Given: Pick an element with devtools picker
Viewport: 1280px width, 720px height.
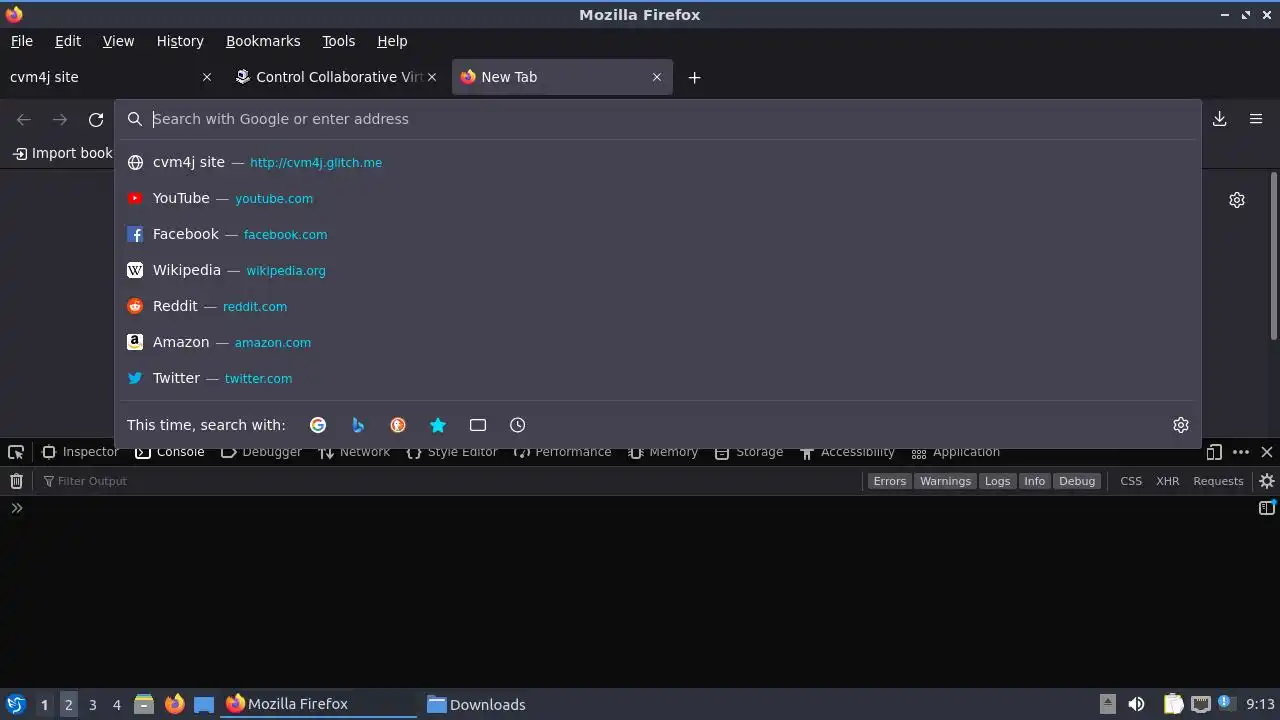Looking at the screenshot, I should [16, 452].
